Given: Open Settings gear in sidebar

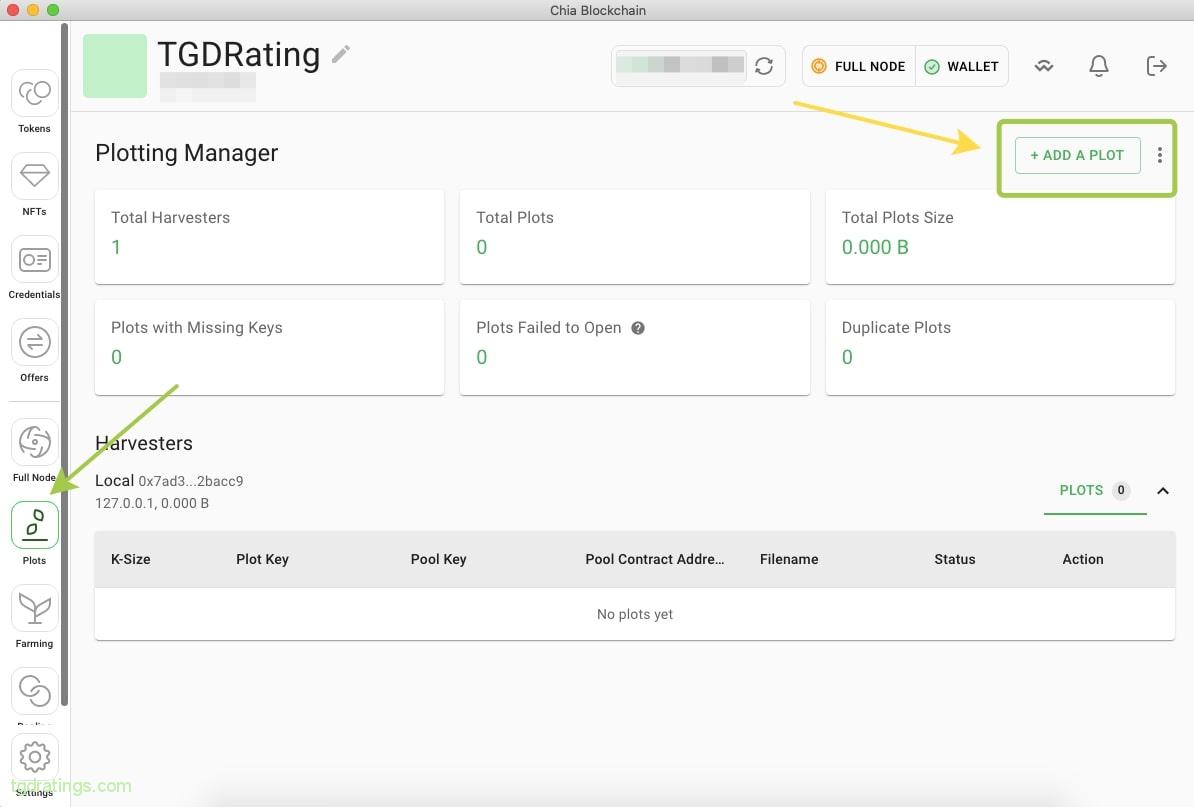Looking at the screenshot, I should 34,757.
